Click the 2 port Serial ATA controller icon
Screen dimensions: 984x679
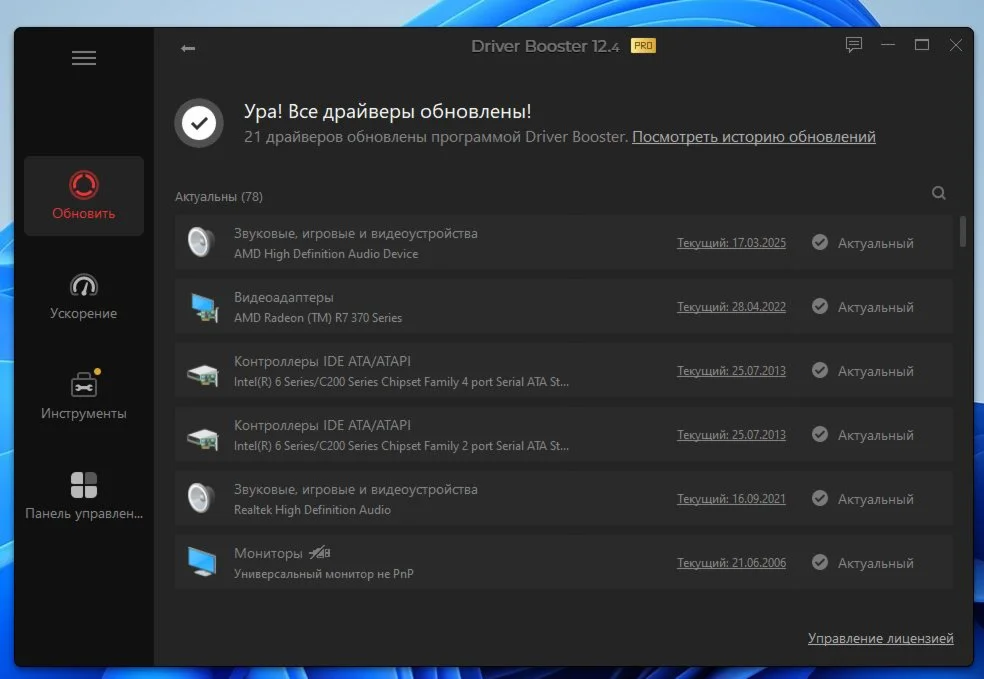203,439
